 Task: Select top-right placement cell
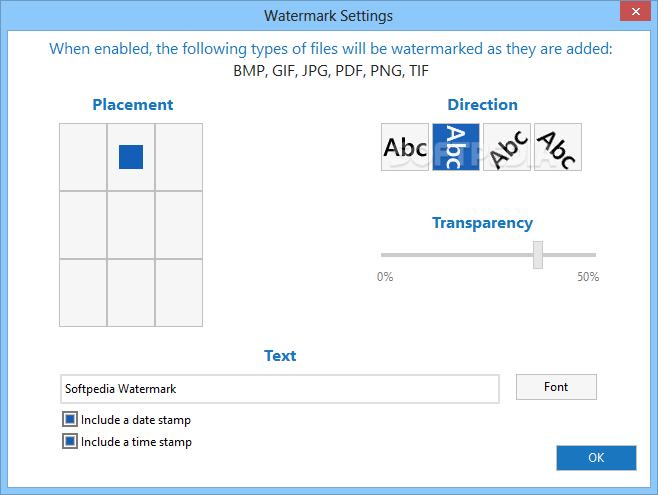(179, 157)
